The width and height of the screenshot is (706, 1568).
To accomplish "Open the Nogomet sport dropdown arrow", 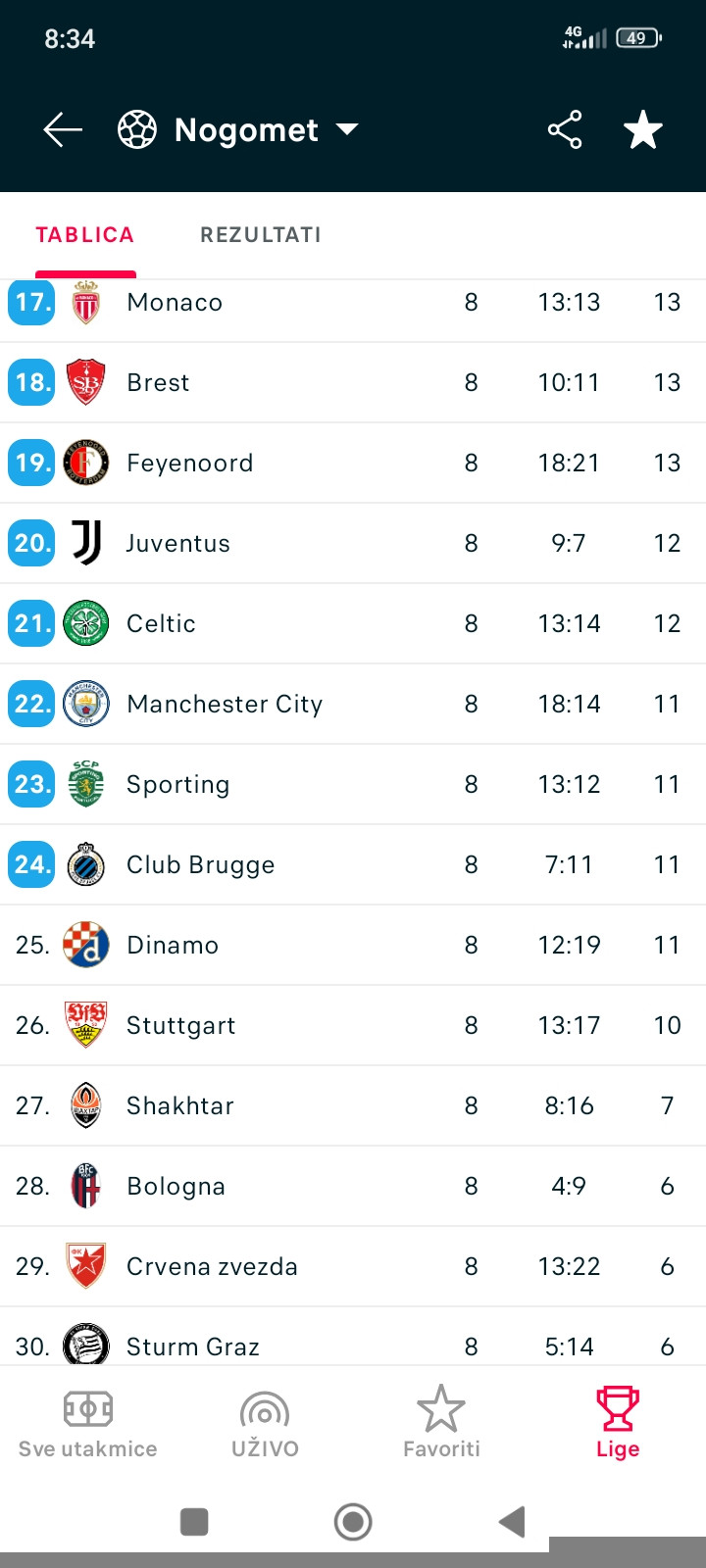I will pos(347,129).
